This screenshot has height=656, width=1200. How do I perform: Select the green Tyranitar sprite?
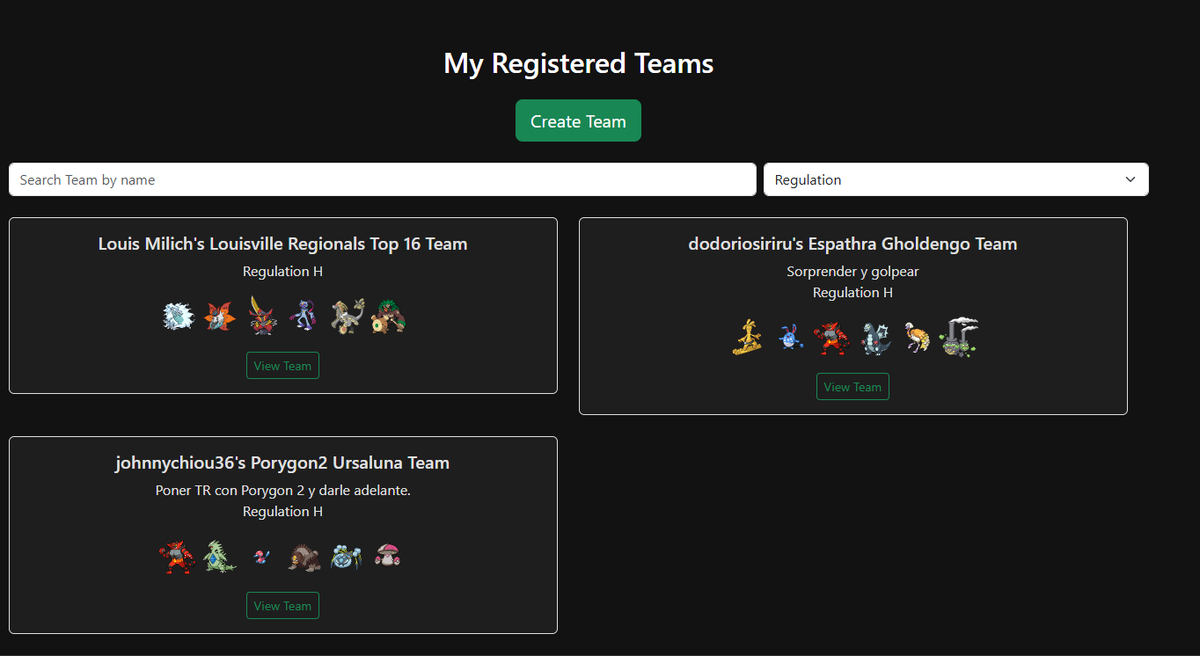220,557
